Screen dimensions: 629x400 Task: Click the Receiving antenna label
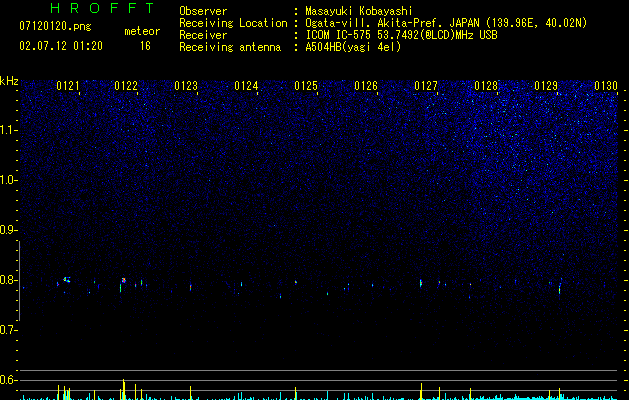pyautogui.click(x=230, y=47)
